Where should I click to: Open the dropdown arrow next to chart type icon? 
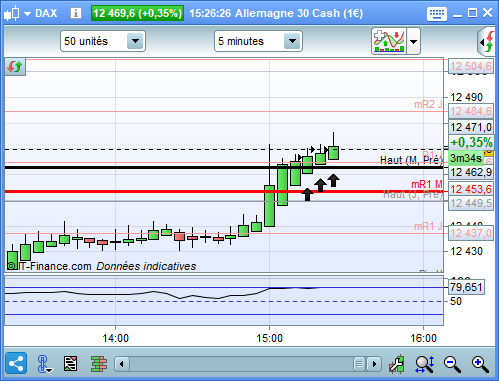pyautogui.click(x=27, y=14)
